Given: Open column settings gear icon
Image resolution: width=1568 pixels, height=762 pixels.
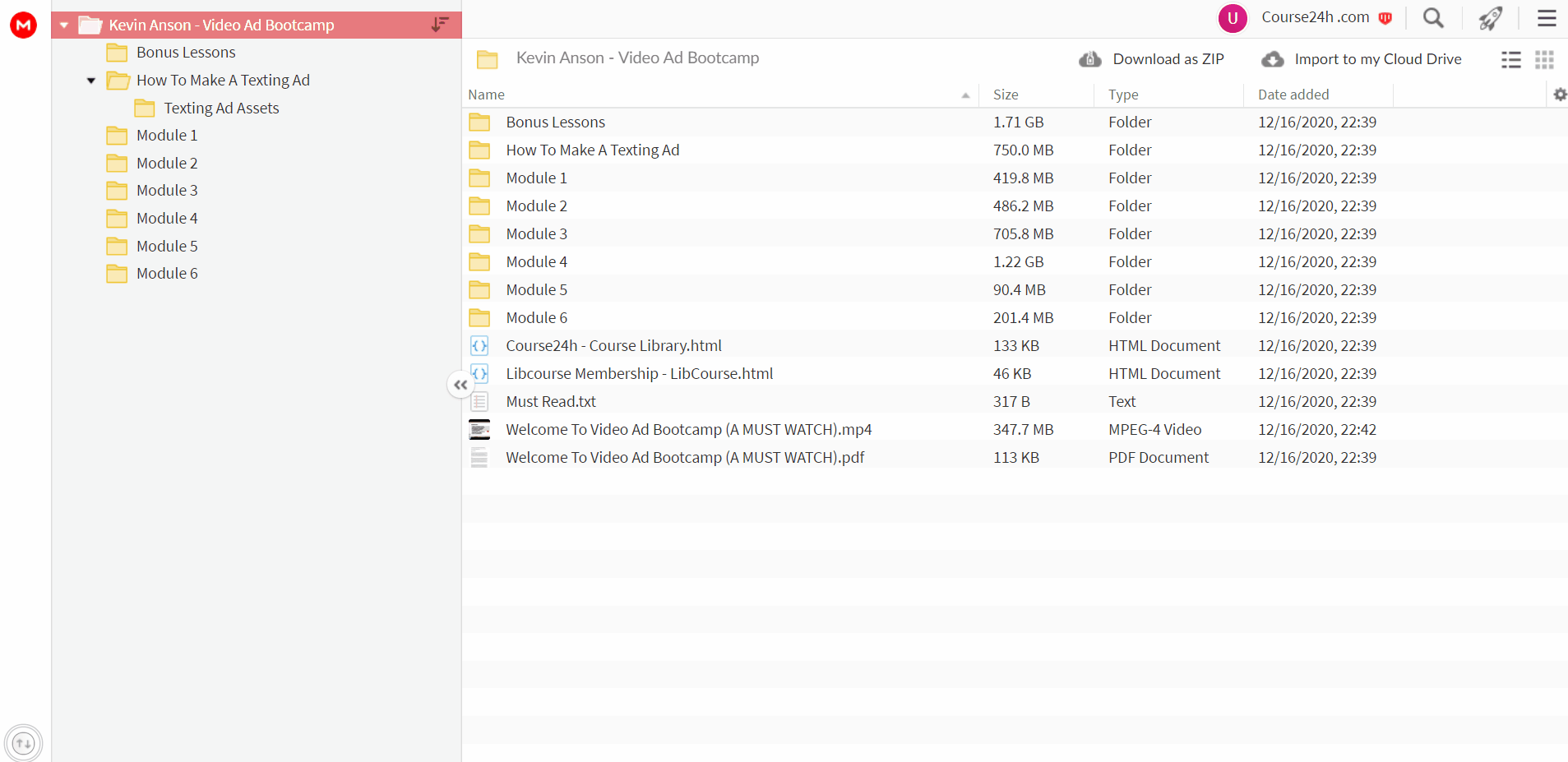Looking at the screenshot, I should coord(1560,95).
